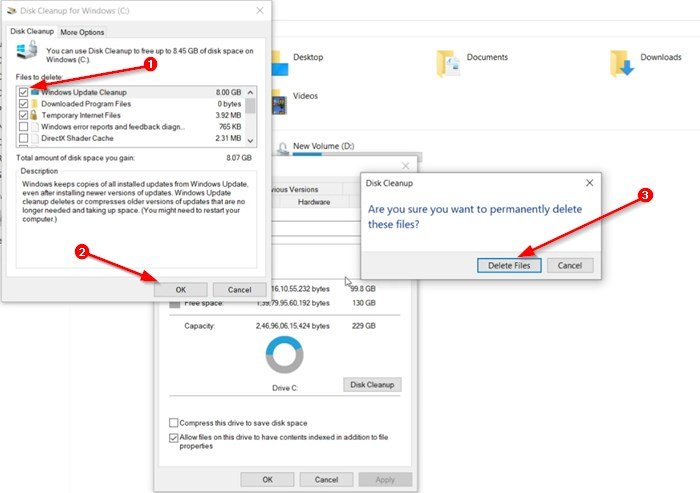
Task: Open the Desktop folder icon in Explorer
Action: pyautogui.click(x=279, y=63)
